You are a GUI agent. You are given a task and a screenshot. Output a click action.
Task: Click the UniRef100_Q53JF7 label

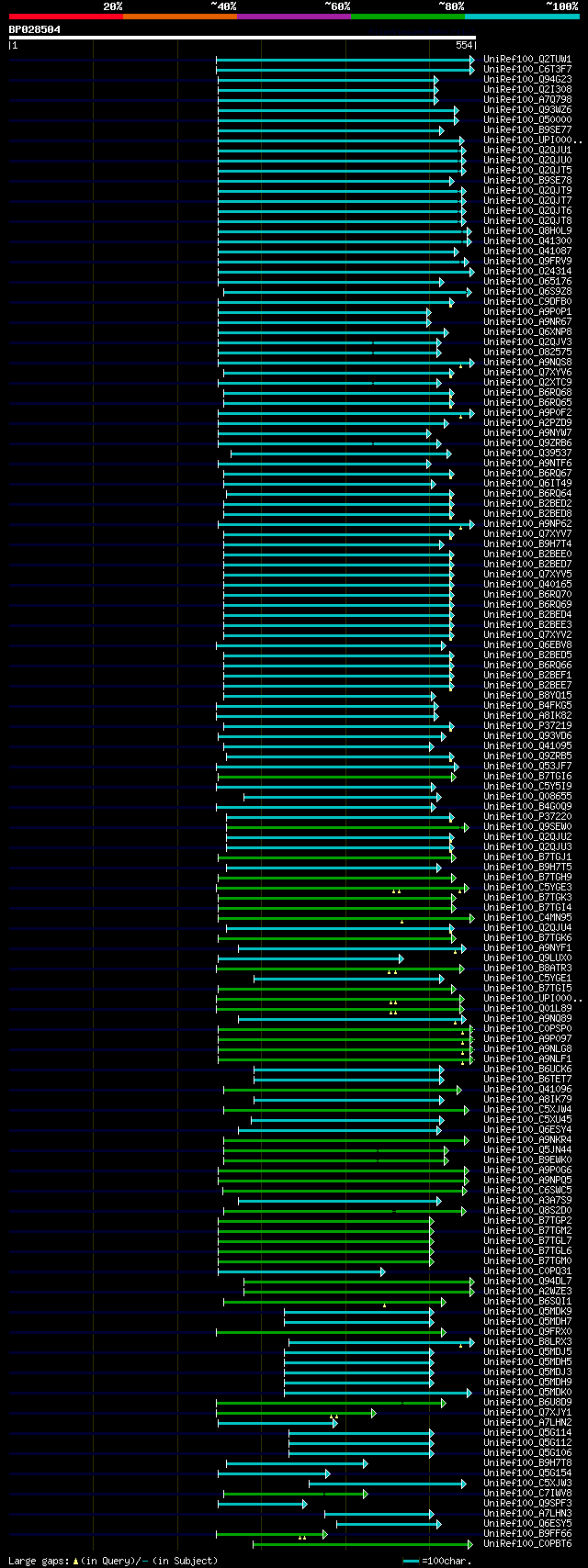click(527, 766)
